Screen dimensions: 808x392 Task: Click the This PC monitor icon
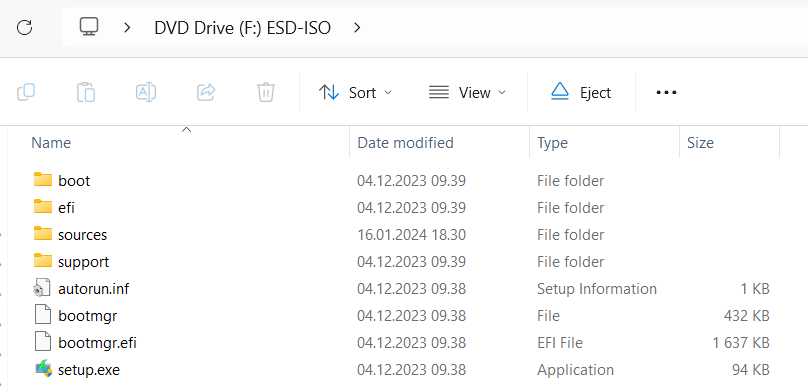coord(89,27)
